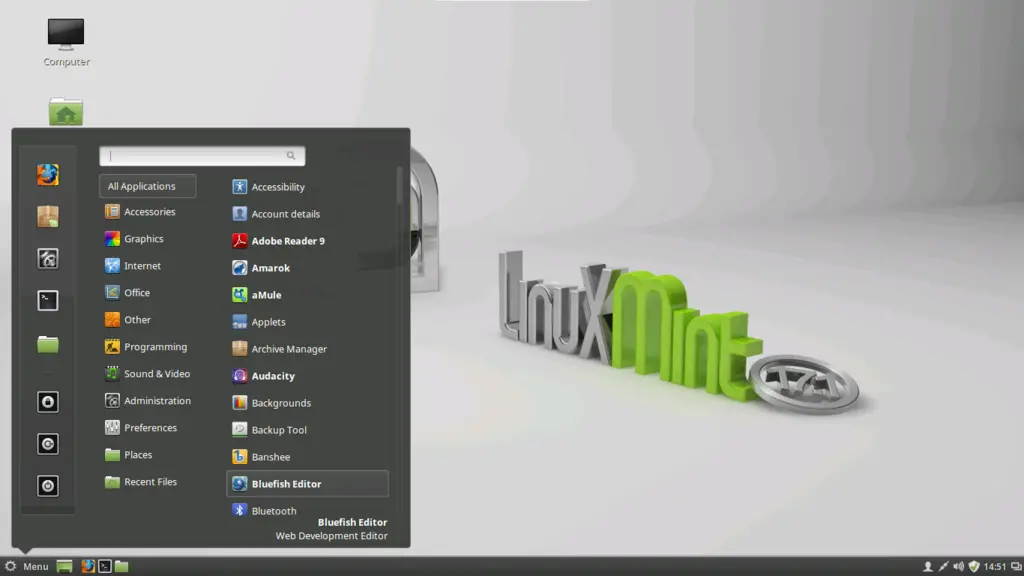Launch Amarok music player
Screen dimensions: 1024x576
[x=308, y=268]
